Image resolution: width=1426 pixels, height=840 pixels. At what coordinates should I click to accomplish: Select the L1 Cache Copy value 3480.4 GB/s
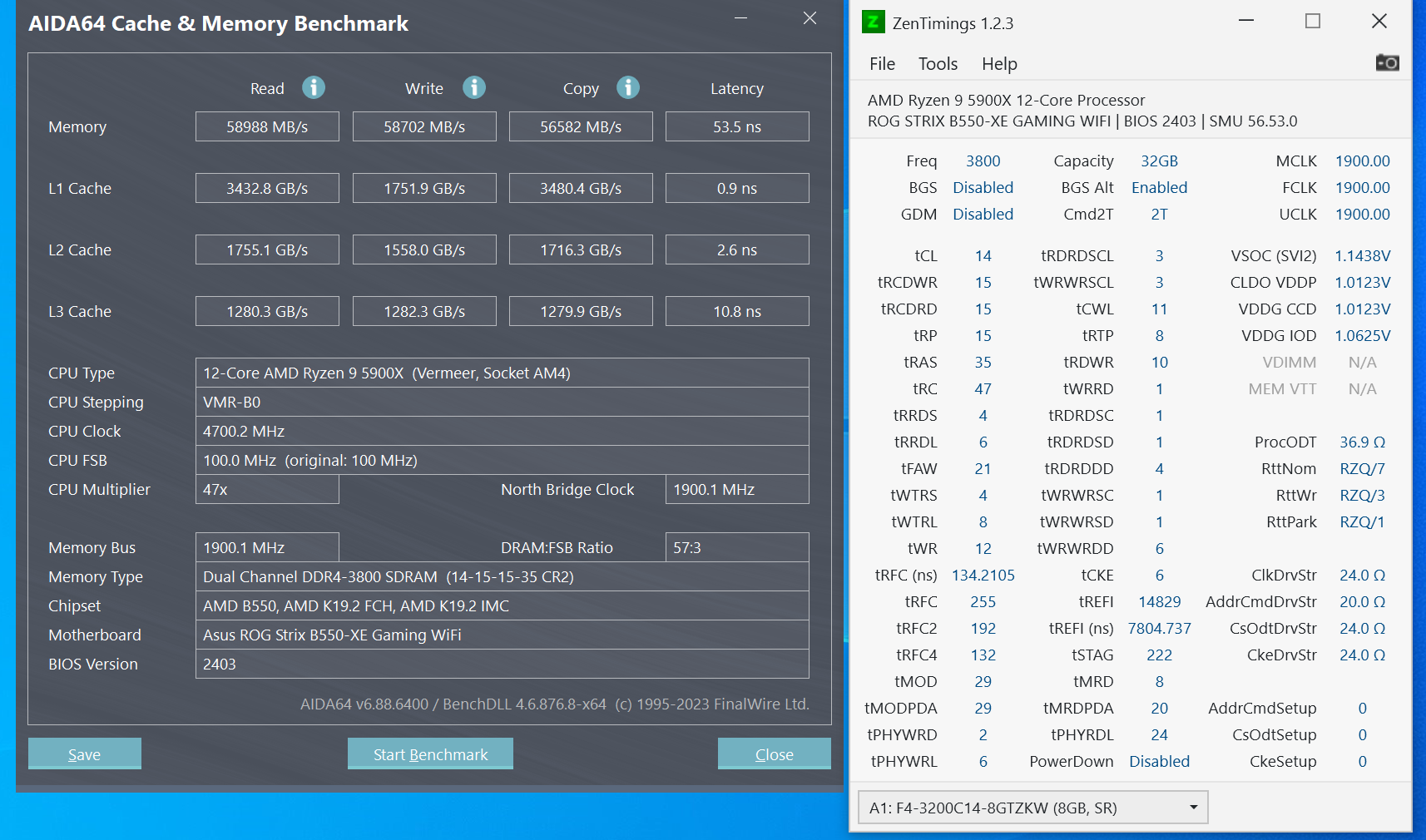click(x=581, y=188)
